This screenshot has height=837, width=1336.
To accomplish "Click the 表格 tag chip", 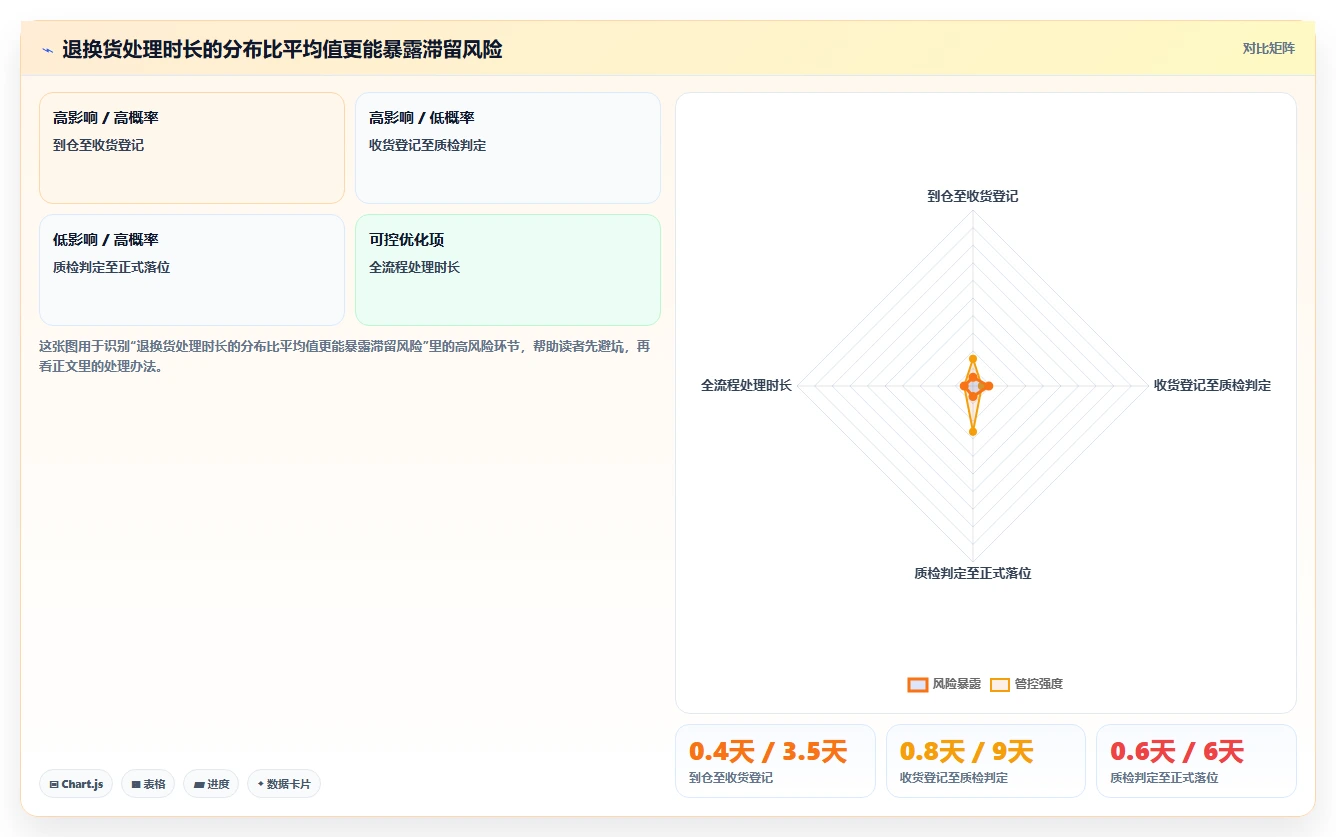I will 149,784.
